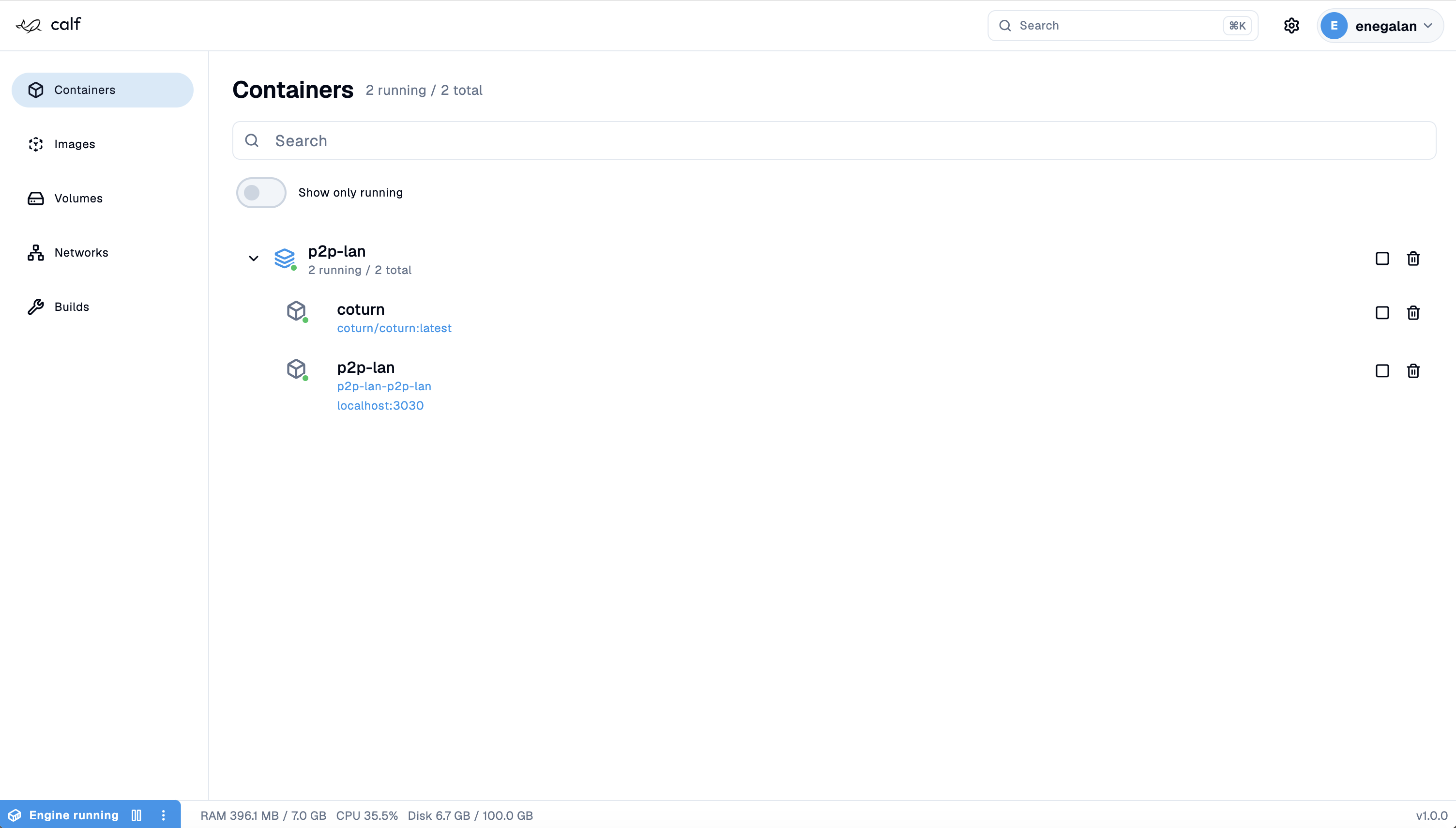
Task: Click CPU 35.5% readout
Action: pyautogui.click(x=366, y=815)
